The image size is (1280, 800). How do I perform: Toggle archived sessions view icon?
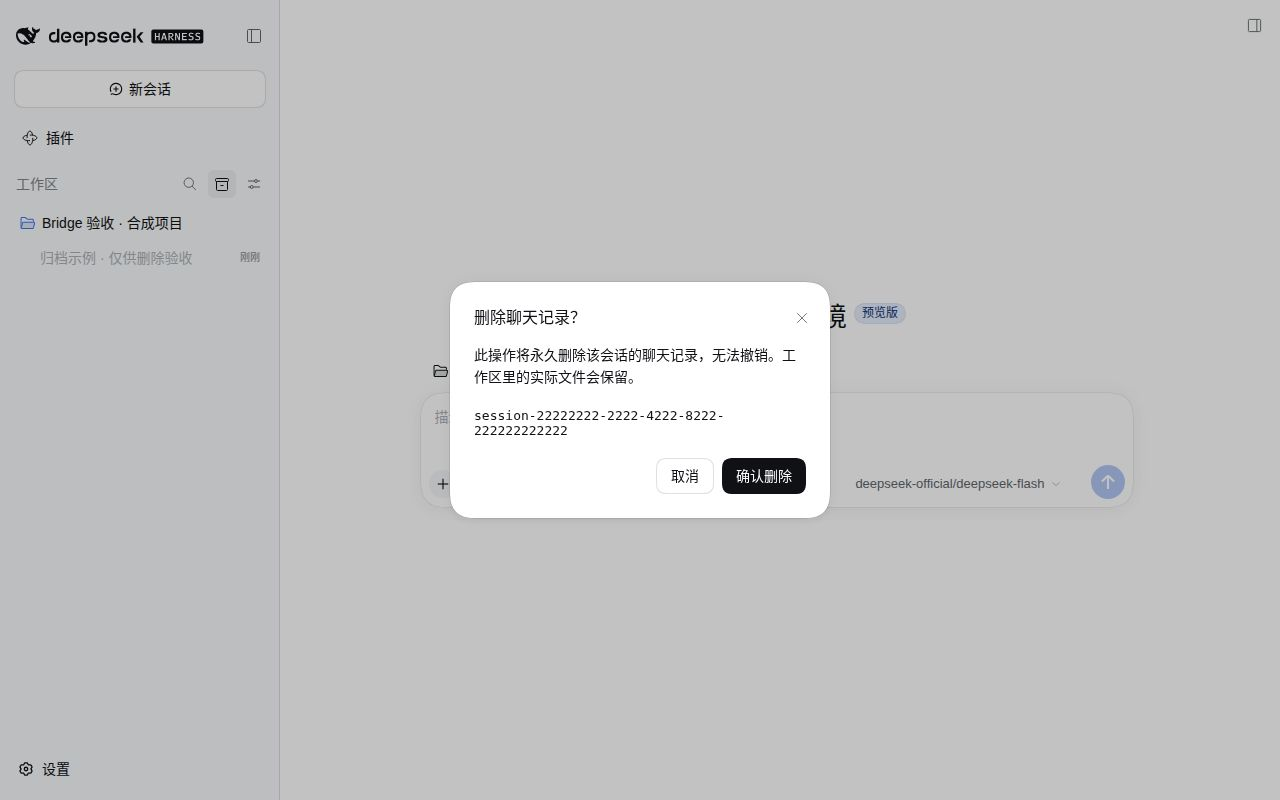coord(222,184)
